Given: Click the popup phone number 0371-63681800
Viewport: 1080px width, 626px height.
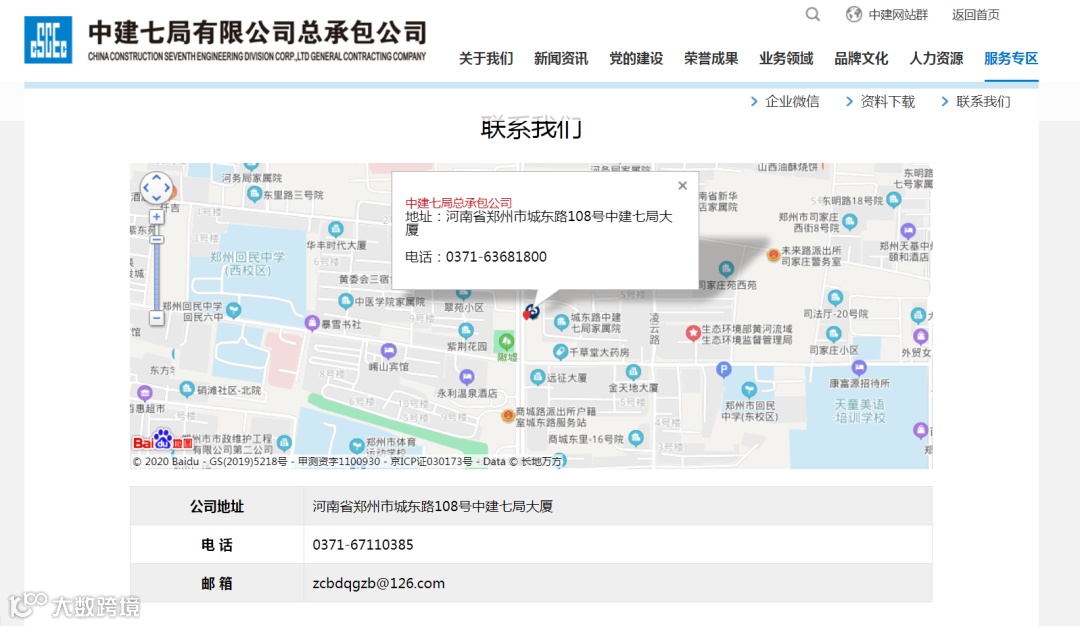Looking at the screenshot, I should click(x=496, y=257).
